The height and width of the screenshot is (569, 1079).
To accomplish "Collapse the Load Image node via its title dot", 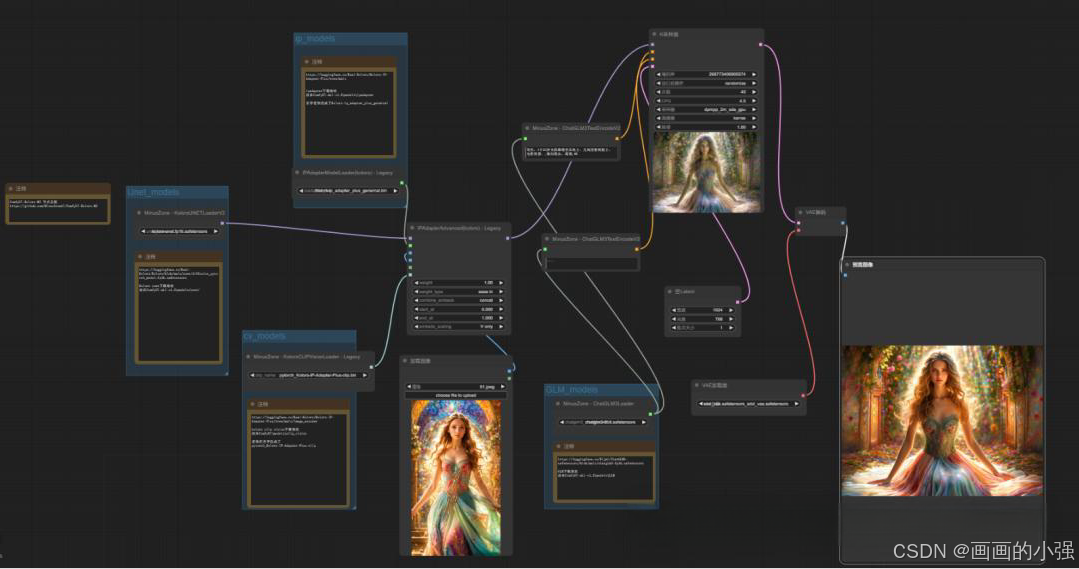I will pos(405,361).
